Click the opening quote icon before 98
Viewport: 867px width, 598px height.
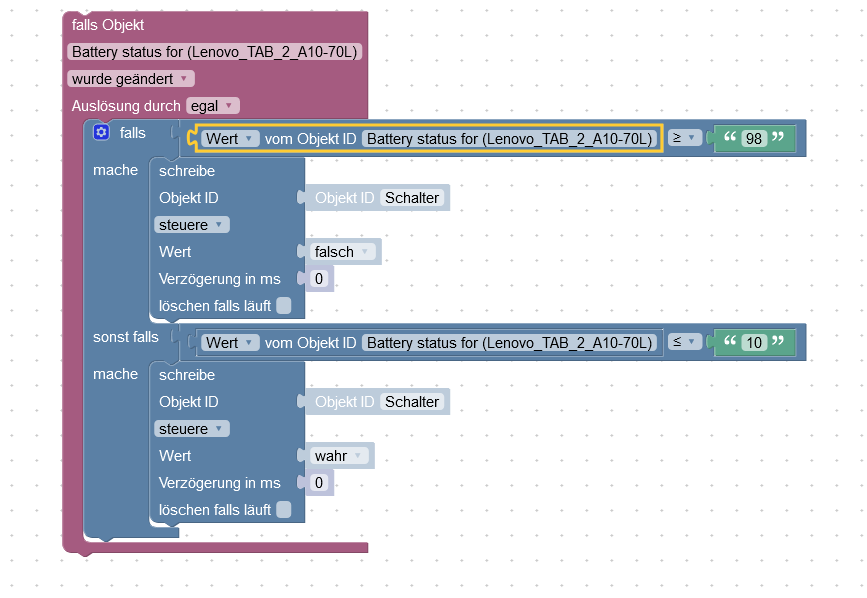[x=730, y=137]
